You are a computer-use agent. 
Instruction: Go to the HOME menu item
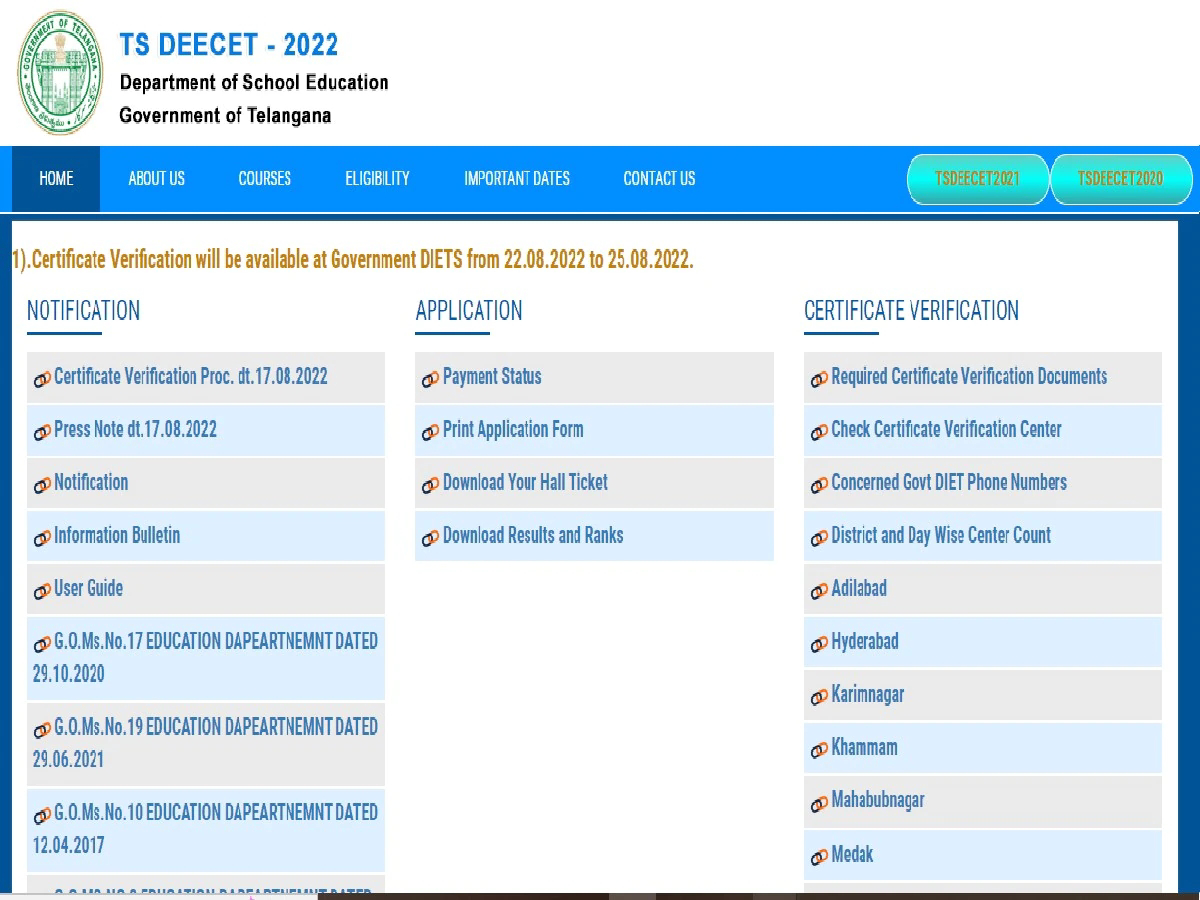point(56,179)
